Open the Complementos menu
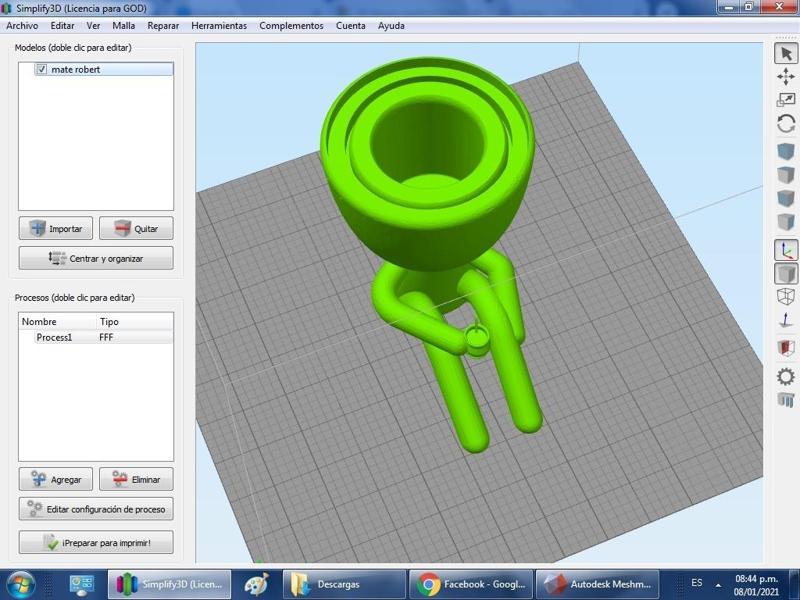The width and height of the screenshot is (800, 600). click(291, 26)
